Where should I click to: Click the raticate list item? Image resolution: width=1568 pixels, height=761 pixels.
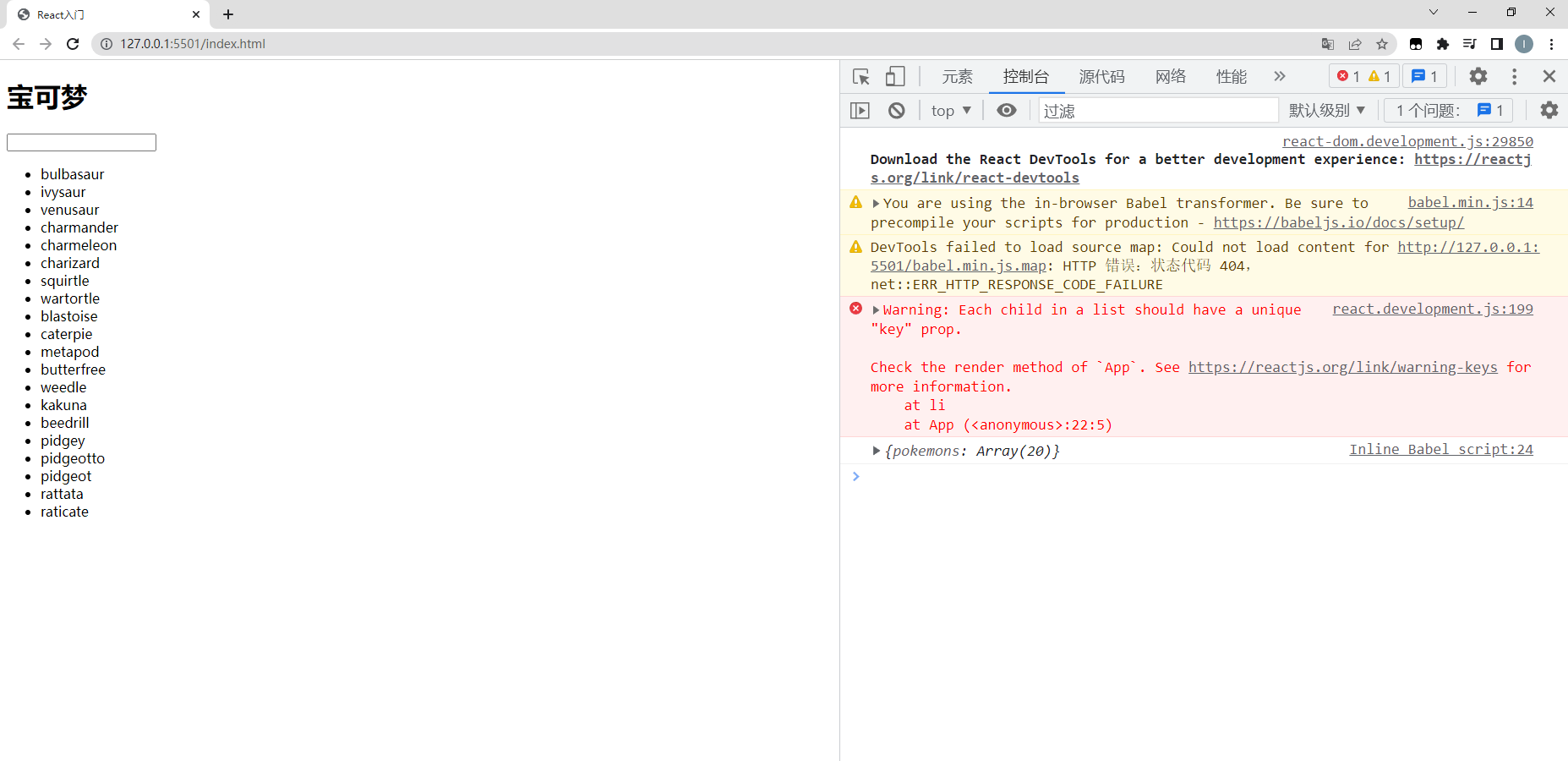64,512
